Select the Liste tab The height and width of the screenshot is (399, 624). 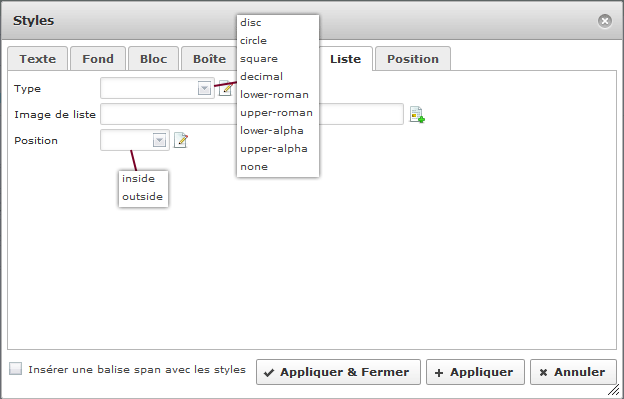(x=345, y=59)
